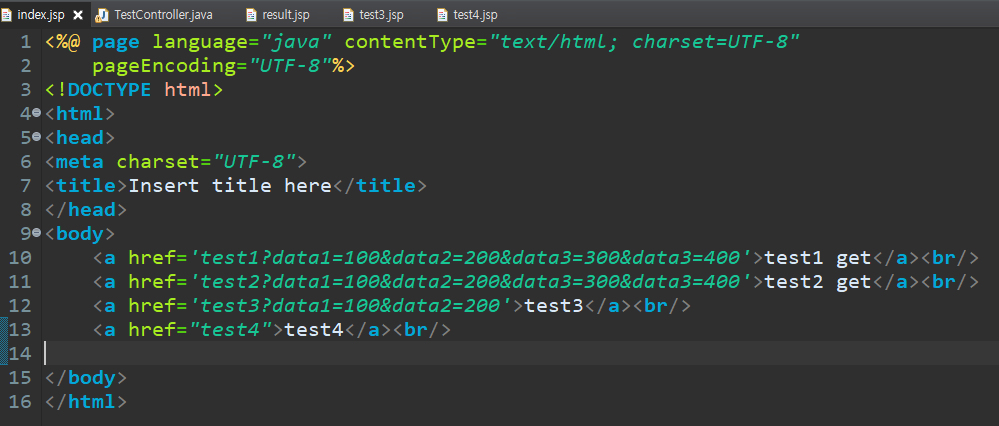
Task: Click the test4.jsp file icon
Action: (x=442, y=15)
